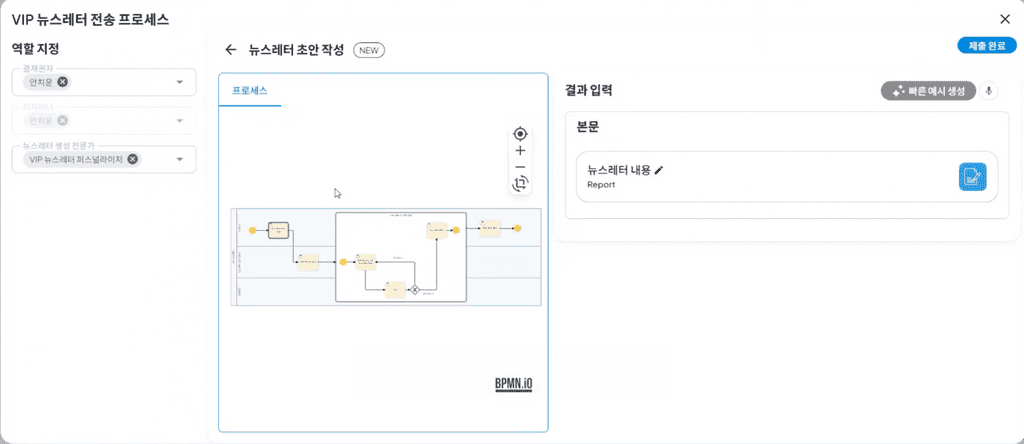Viewport: 1024px width, 444px height.
Task: Click the 역할 지정 heading
Action: coord(36,48)
